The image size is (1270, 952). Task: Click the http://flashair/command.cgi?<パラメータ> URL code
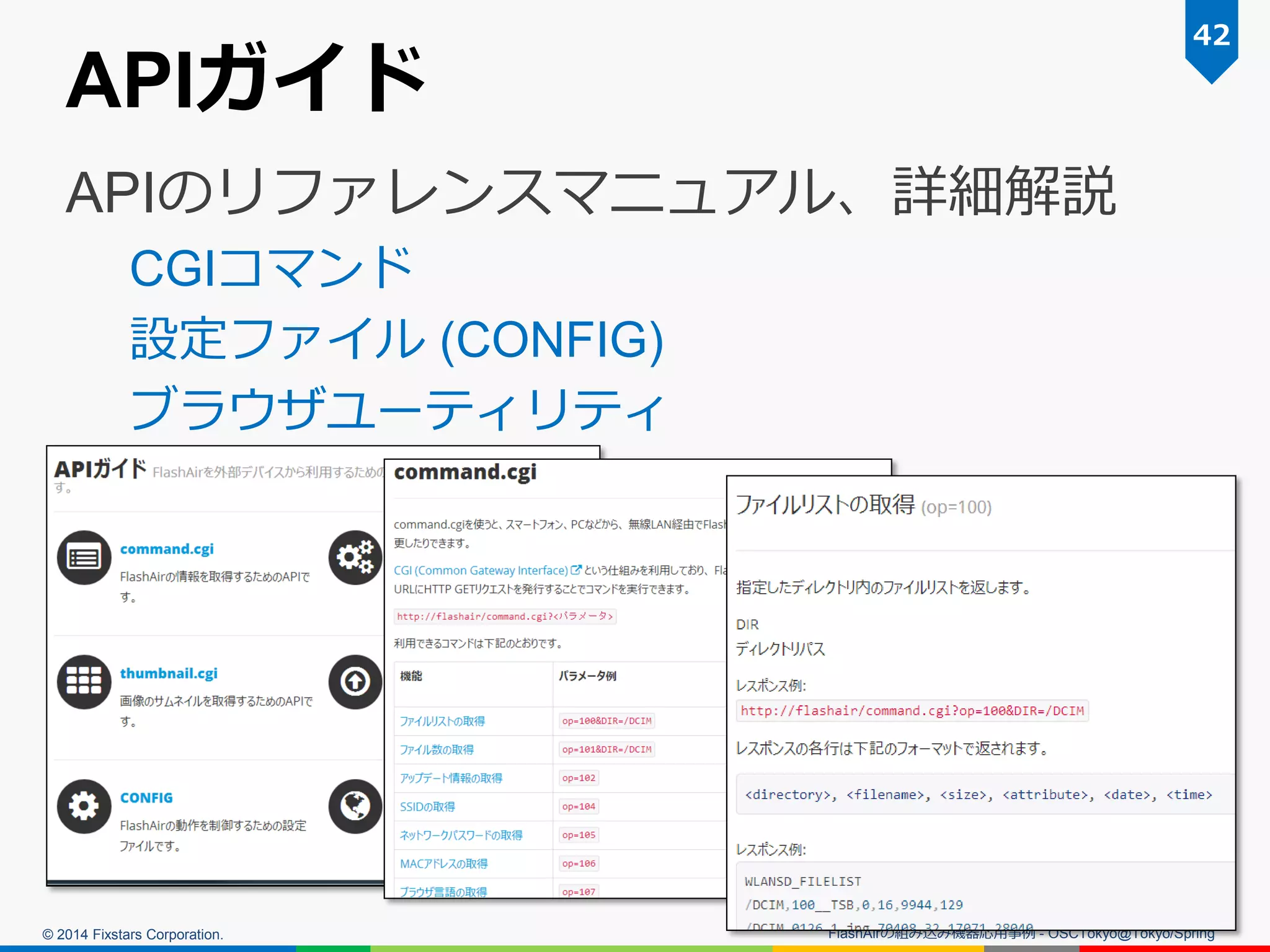(505, 616)
